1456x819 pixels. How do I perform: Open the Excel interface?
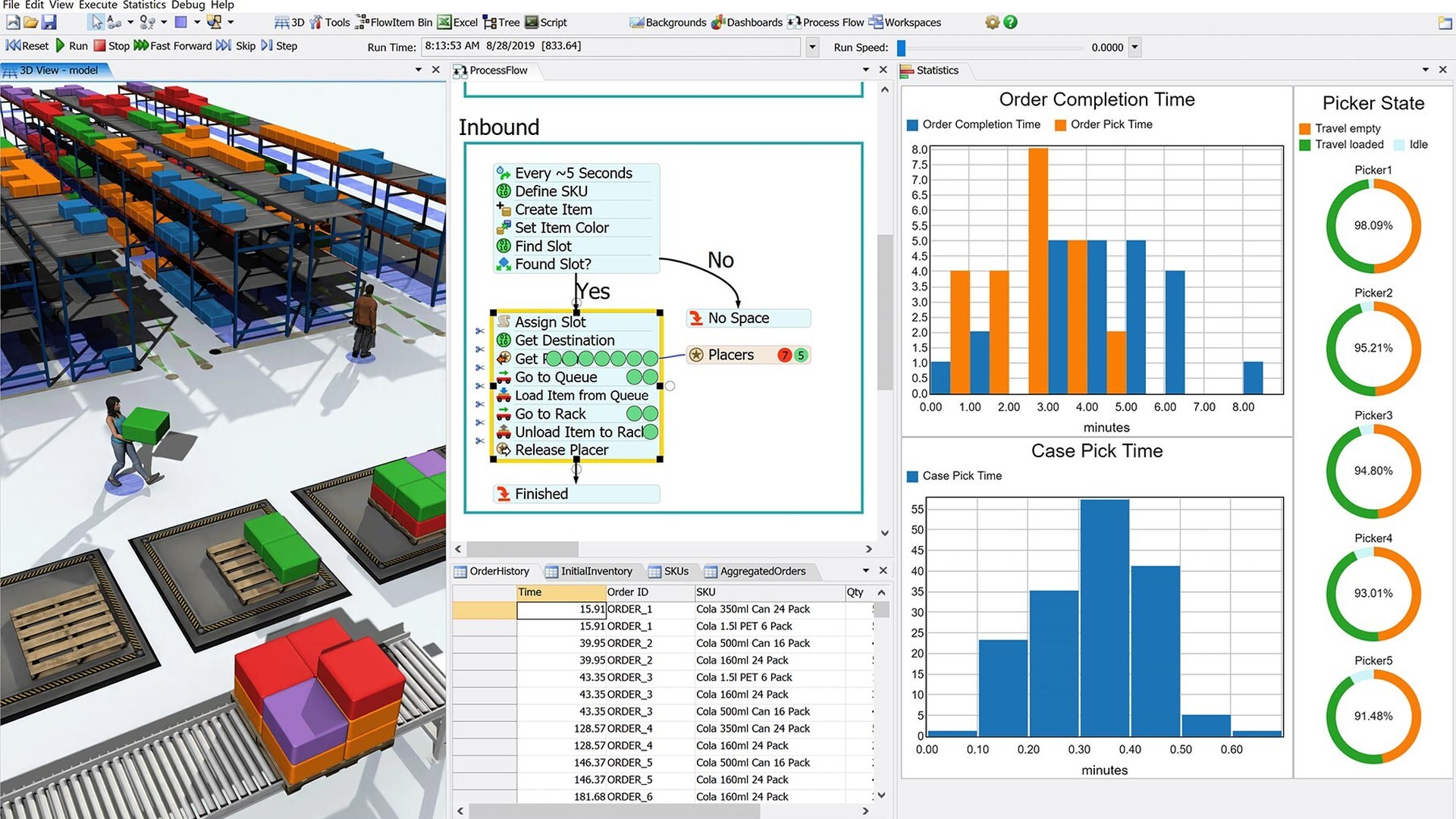[457, 22]
